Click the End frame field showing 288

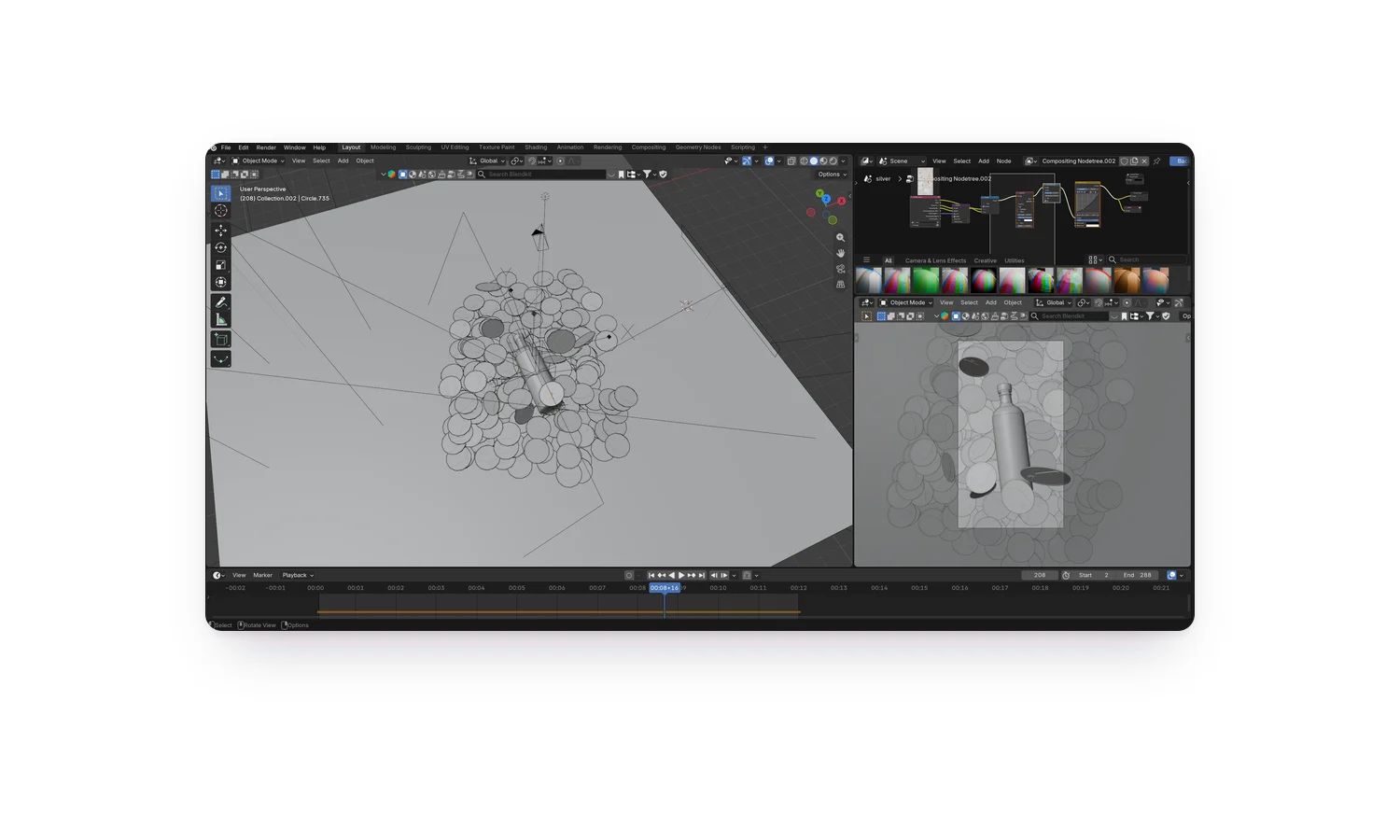click(1138, 575)
